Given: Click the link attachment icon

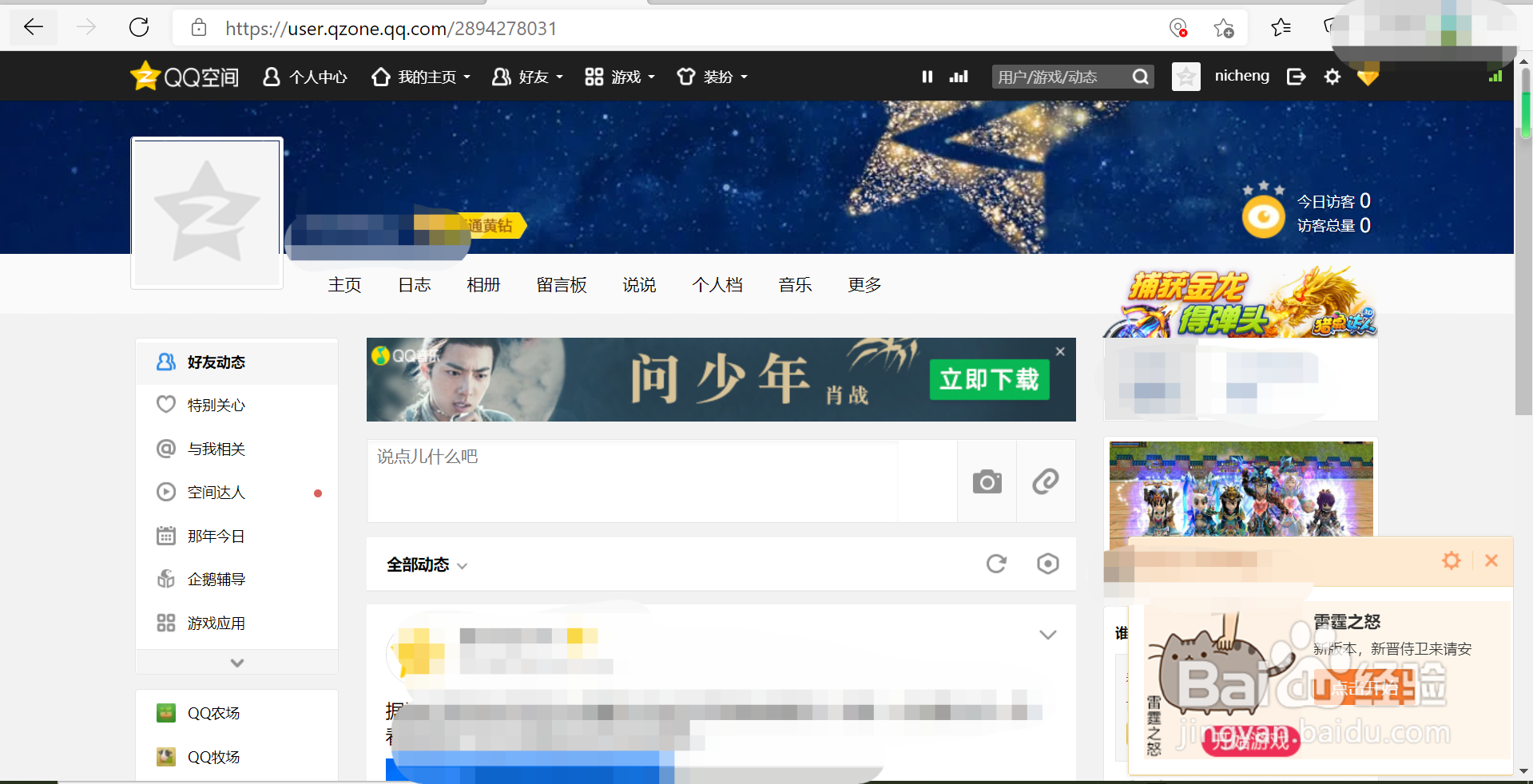Looking at the screenshot, I should click(1046, 481).
